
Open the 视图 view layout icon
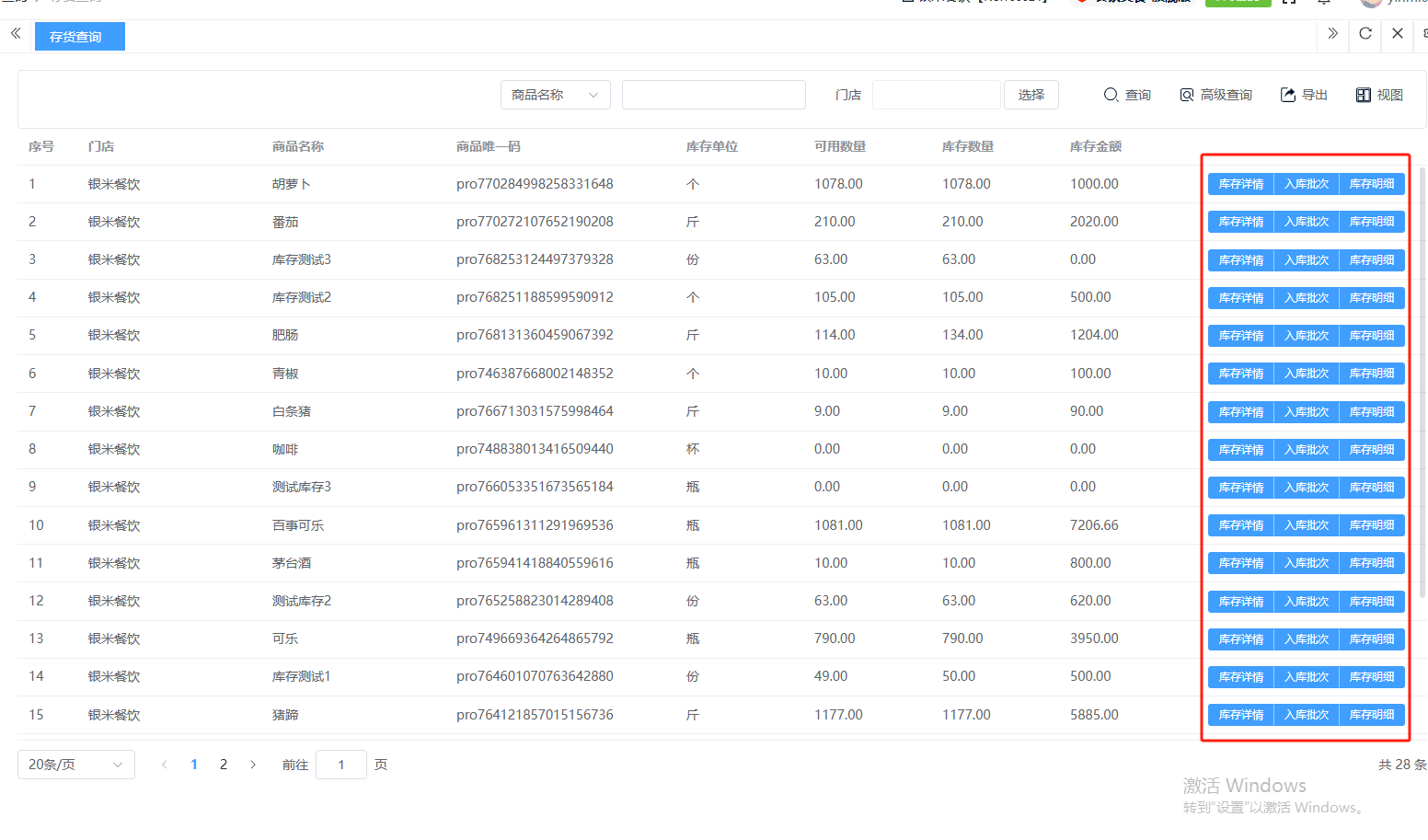[x=1364, y=95]
